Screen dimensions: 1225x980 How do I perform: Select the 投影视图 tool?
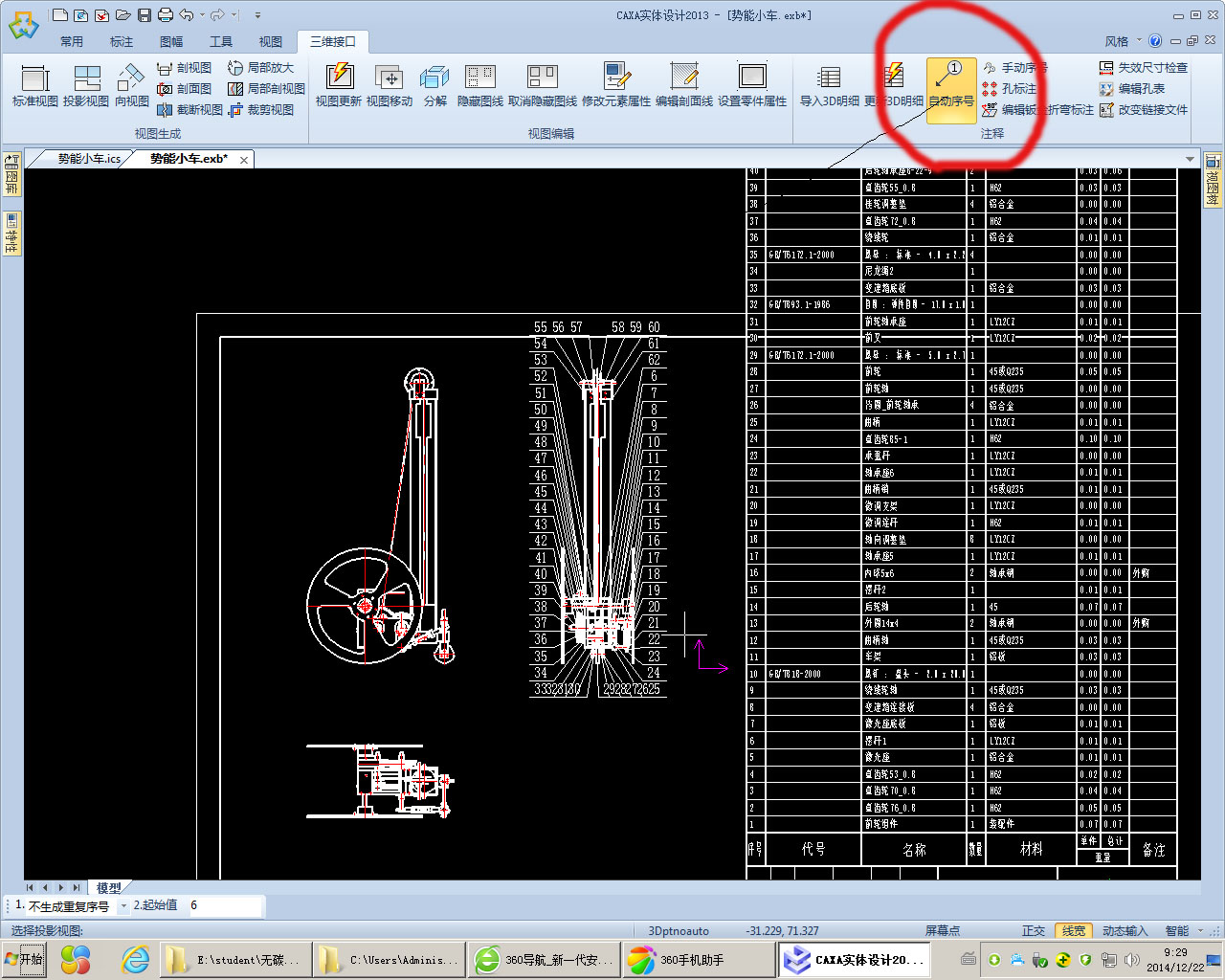tap(86, 85)
